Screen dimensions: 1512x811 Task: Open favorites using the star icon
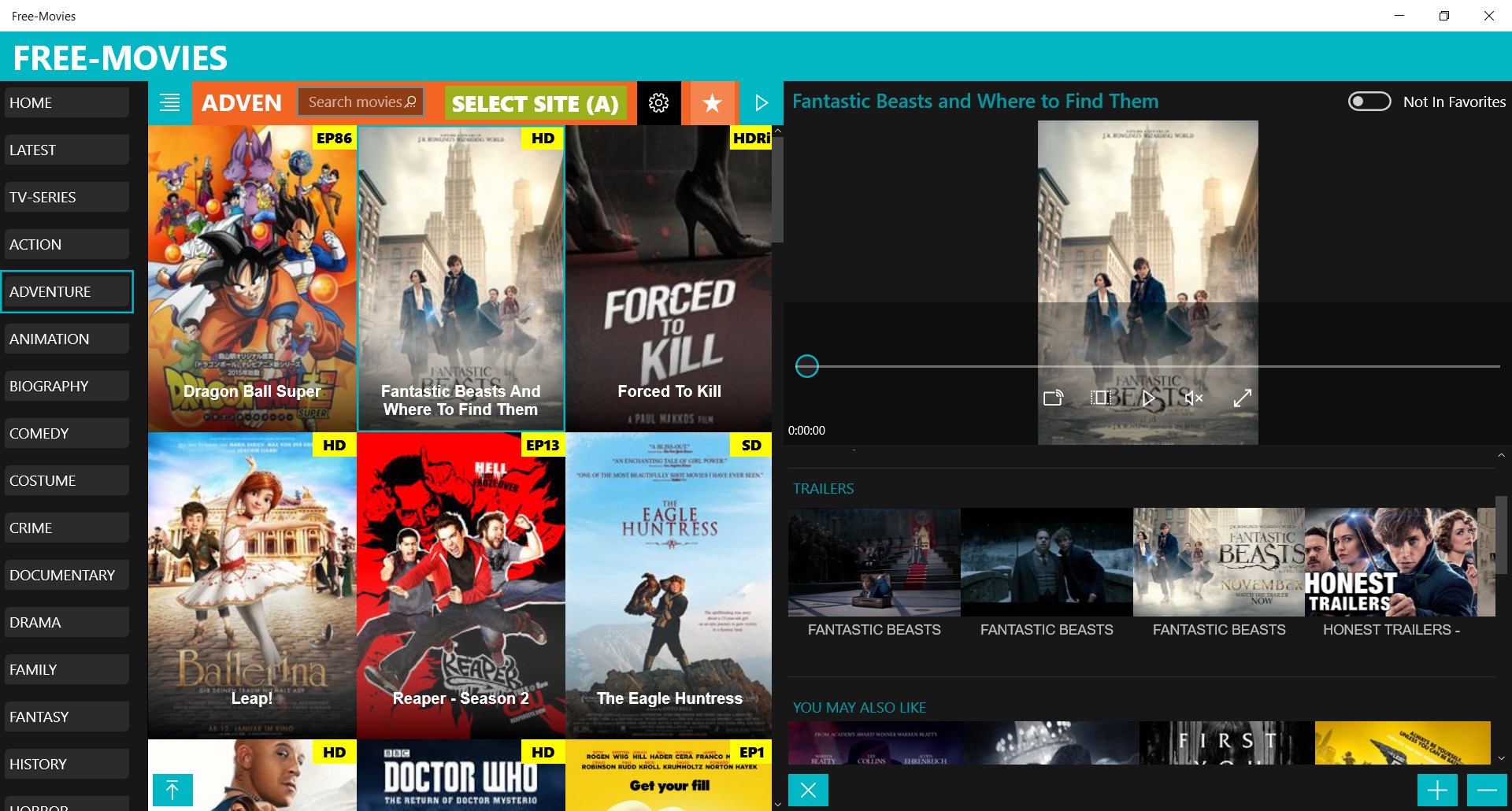click(x=710, y=102)
